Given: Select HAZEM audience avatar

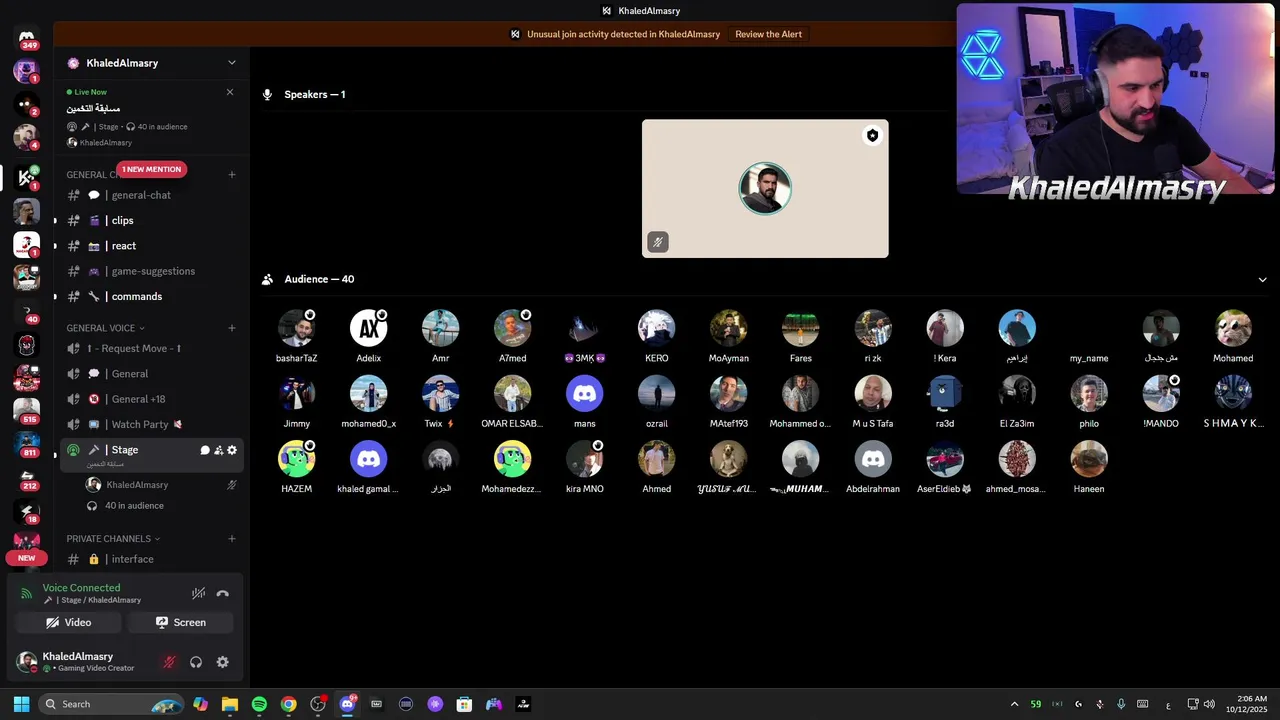Looking at the screenshot, I should pos(297,459).
